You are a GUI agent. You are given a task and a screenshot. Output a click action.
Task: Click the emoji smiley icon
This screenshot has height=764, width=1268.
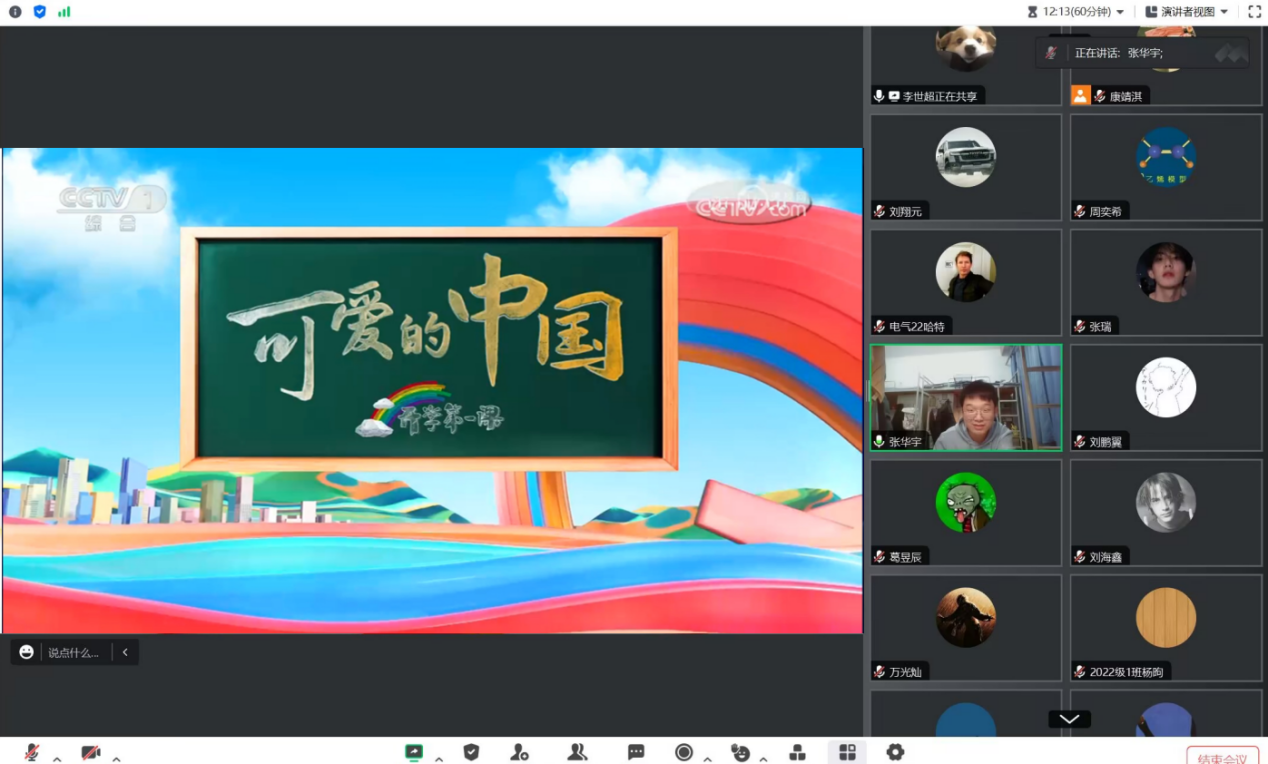27,652
